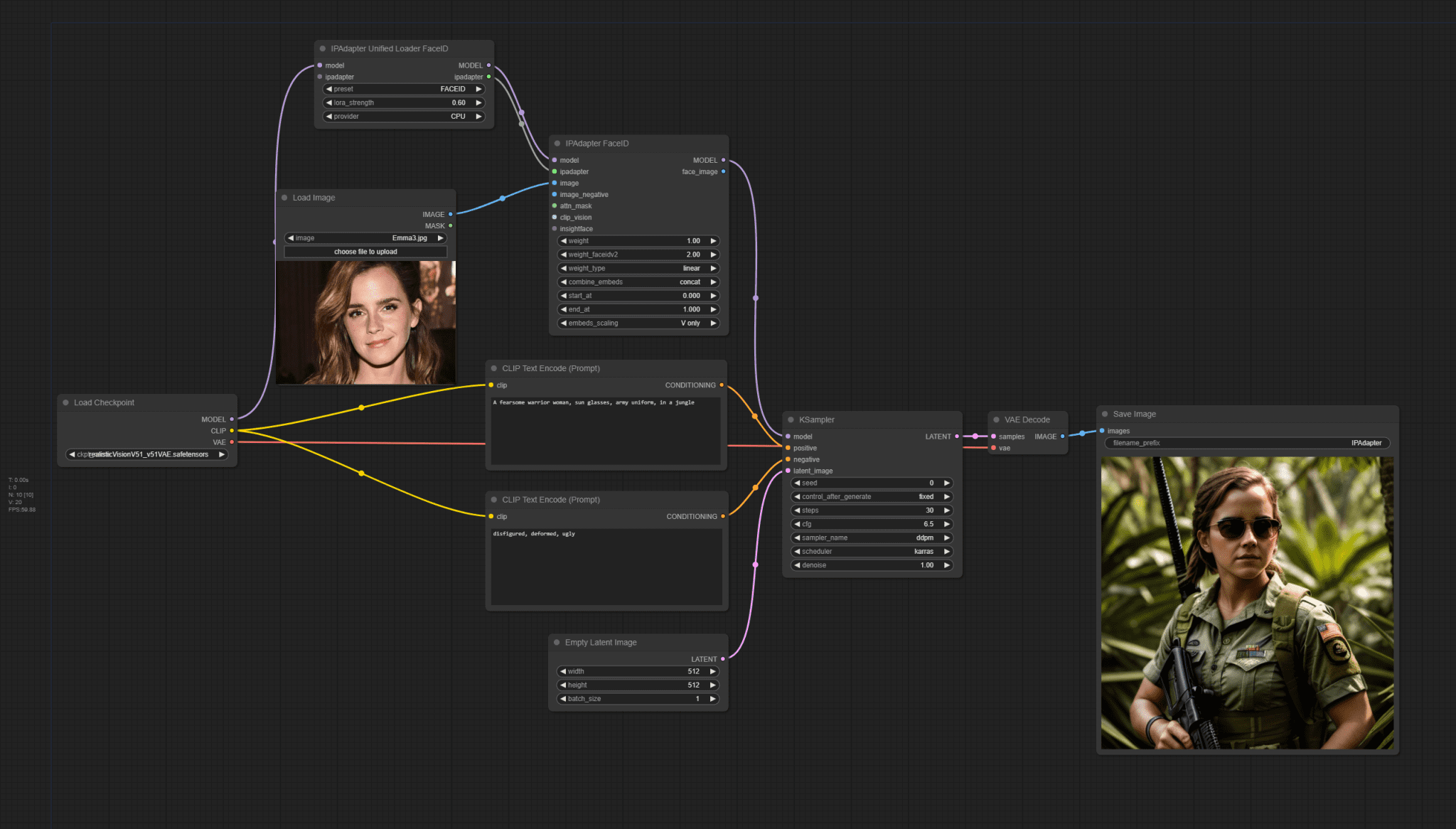1456x829 pixels.
Task: Decrease the cfg value with left arrow
Action: (797, 524)
